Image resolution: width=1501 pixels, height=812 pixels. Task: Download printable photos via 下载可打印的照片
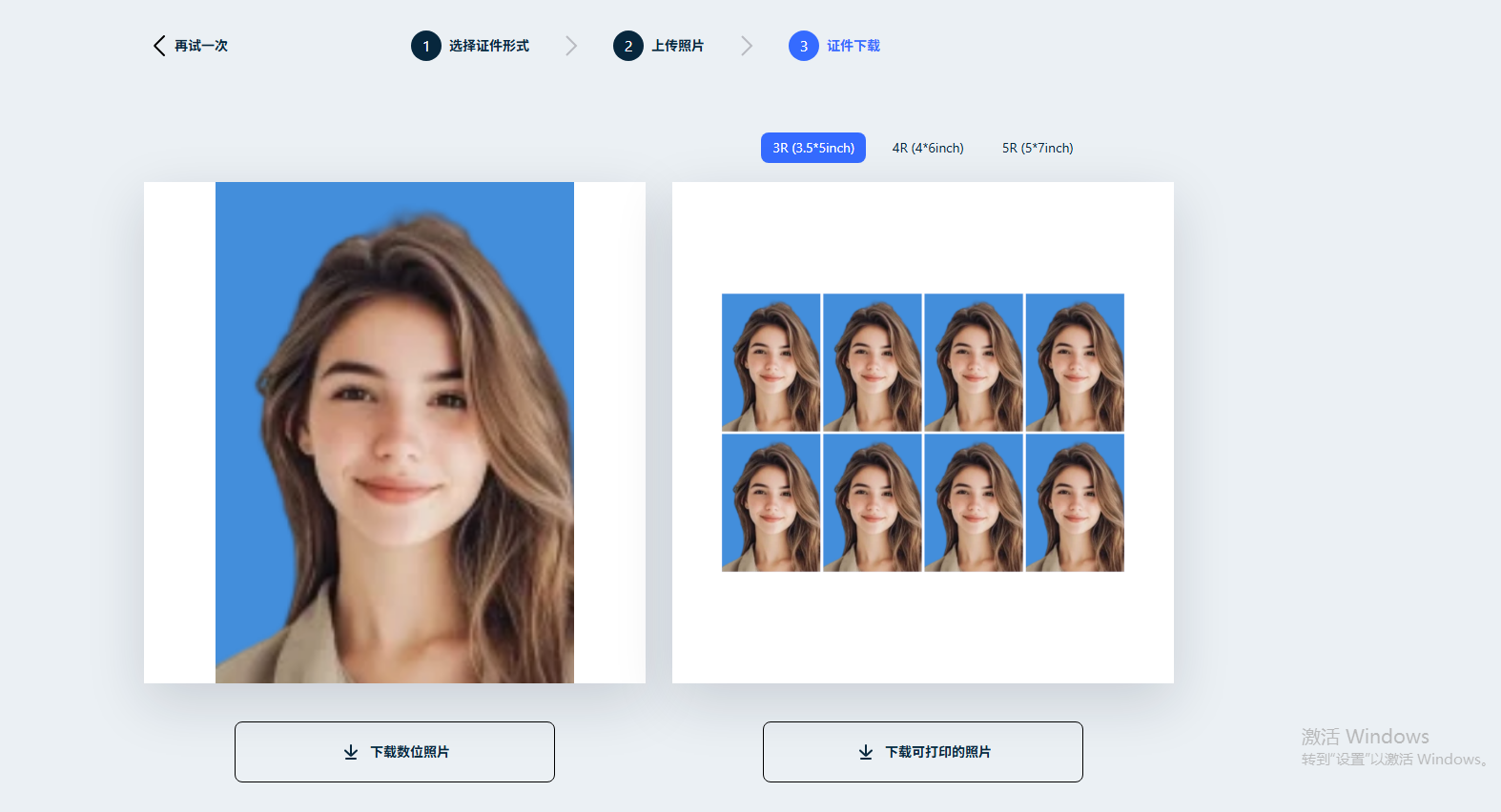923,752
